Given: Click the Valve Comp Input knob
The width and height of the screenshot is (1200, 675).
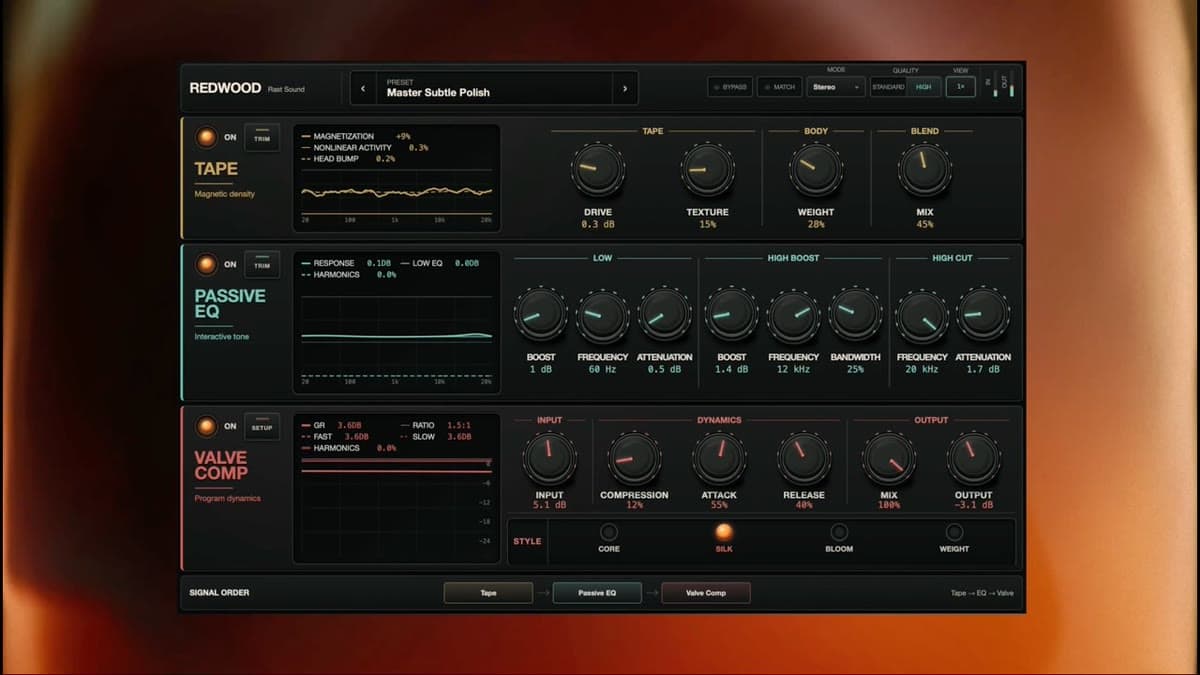Looking at the screenshot, I should tap(549, 457).
